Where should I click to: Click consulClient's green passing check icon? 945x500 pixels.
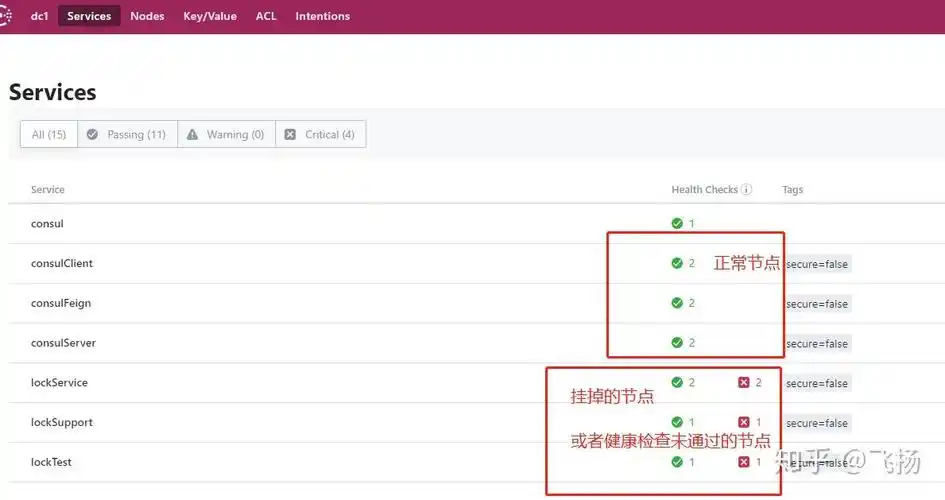click(x=677, y=263)
